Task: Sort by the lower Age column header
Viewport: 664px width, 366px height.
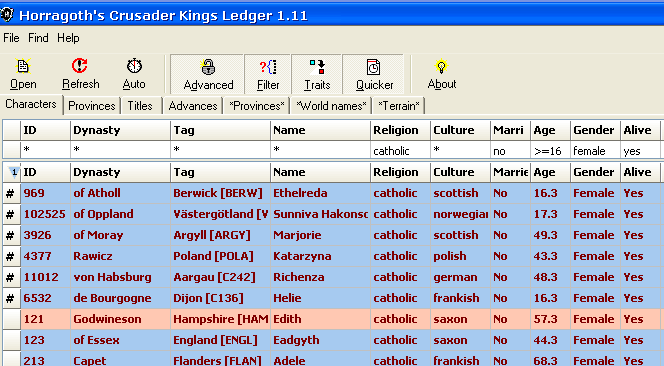Action: 551,172
